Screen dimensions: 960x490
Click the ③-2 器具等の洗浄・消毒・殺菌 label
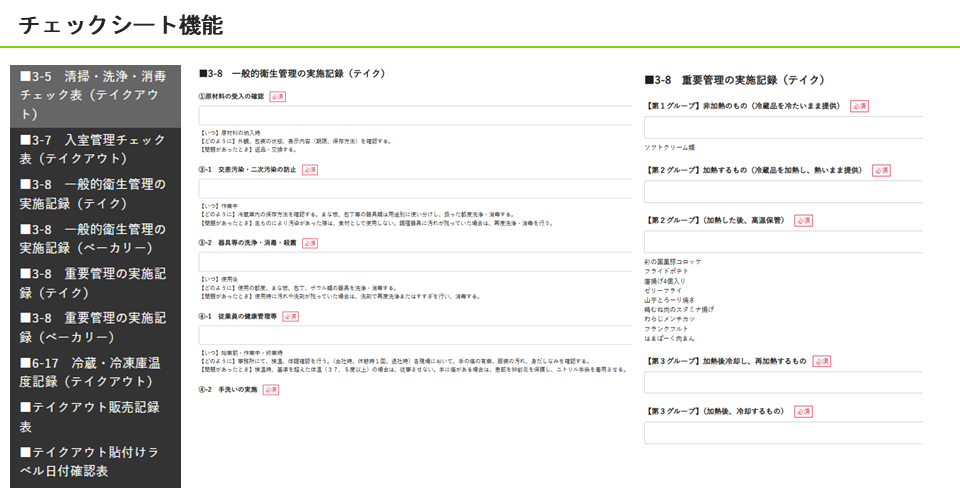(247, 243)
